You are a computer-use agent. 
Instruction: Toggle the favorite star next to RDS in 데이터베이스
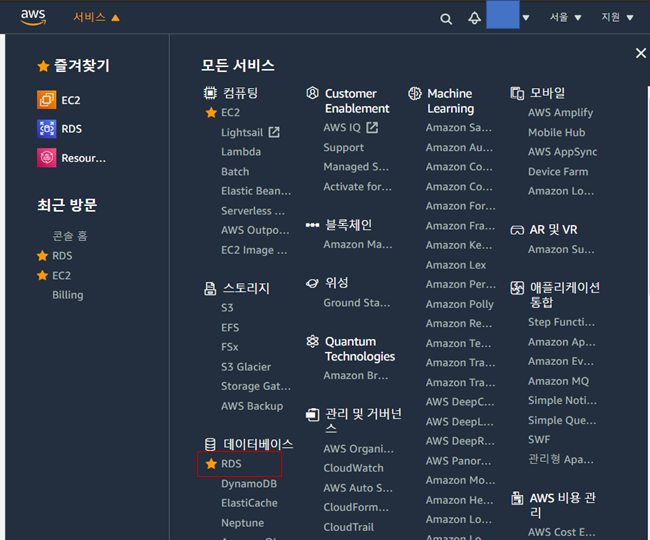click(x=211, y=464)
